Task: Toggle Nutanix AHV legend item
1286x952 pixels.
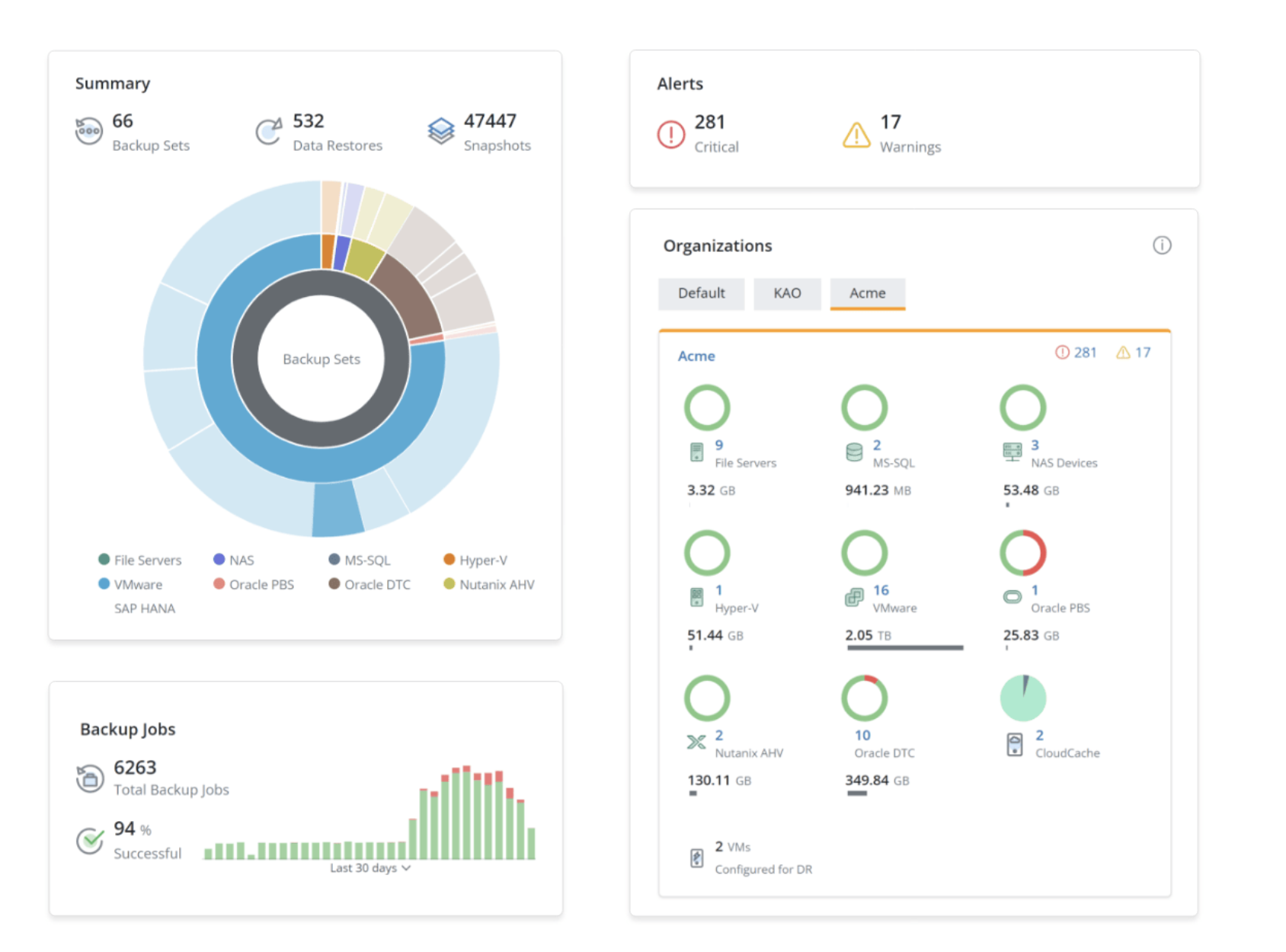Action: tap(489, 584)
